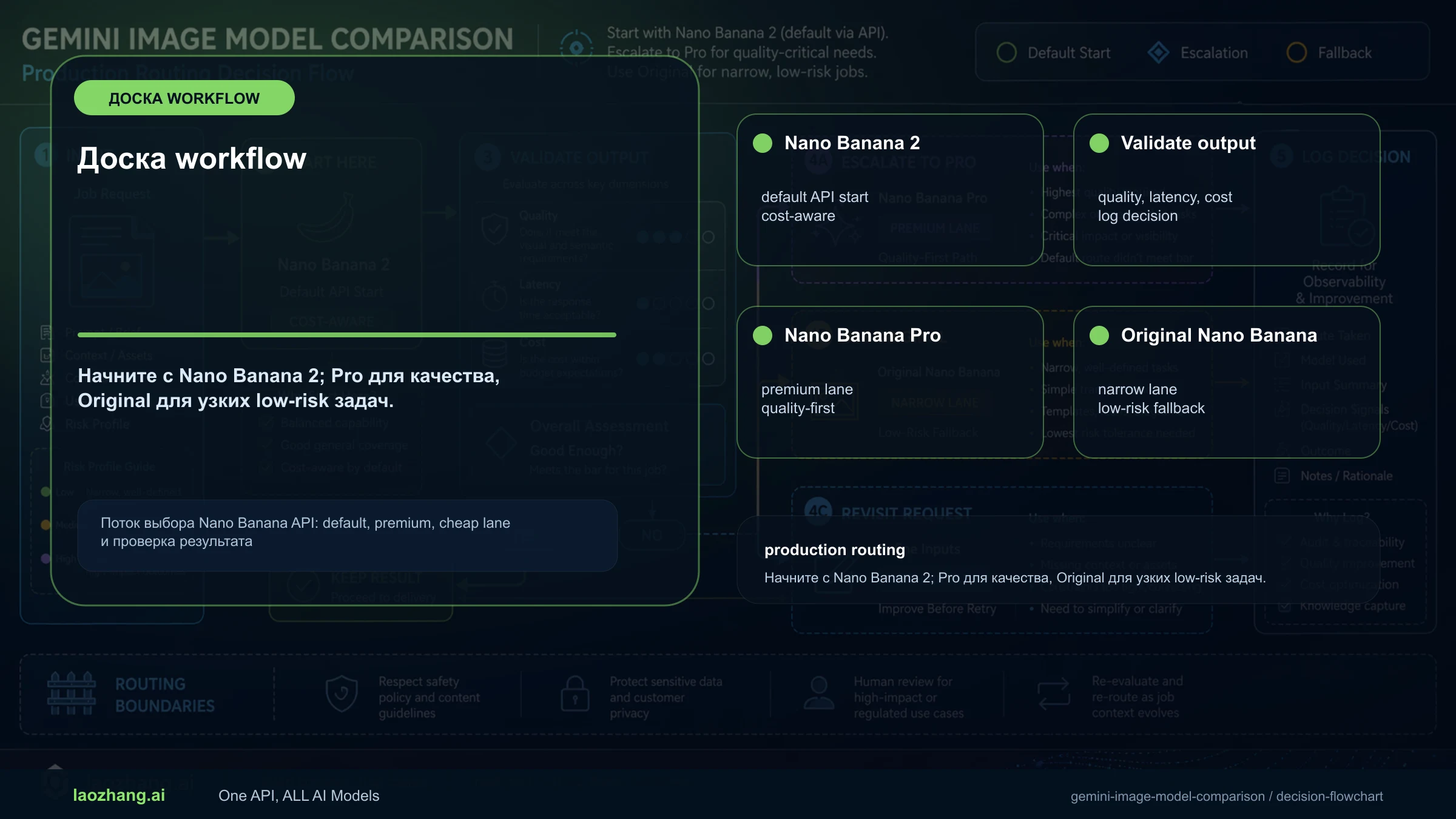This screenshot has height=819, width=1456.
Task: Click the Knowledge capture checkbox
Action: click(1284, 606)
